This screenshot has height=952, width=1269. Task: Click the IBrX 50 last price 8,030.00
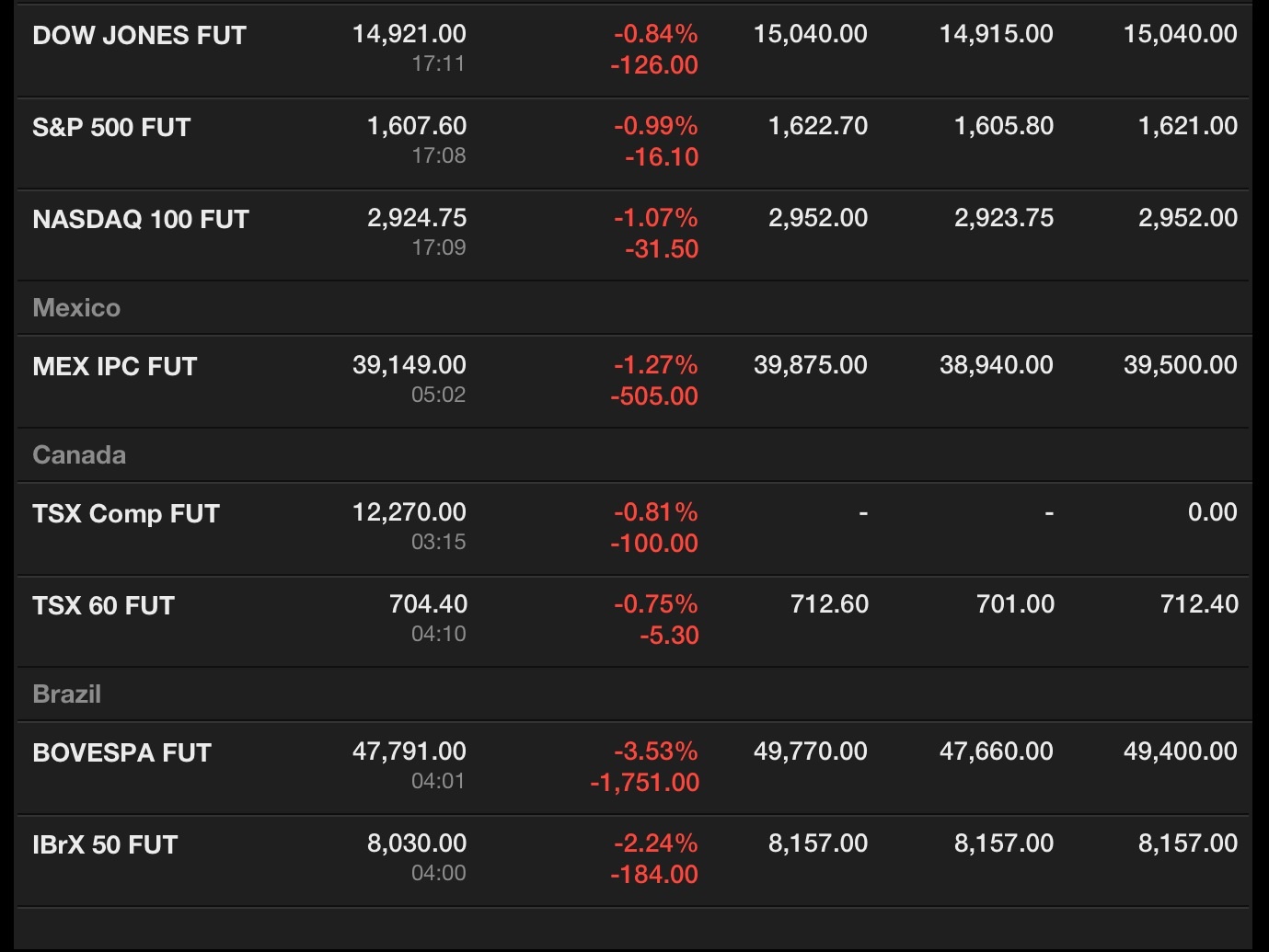[416, 843]
